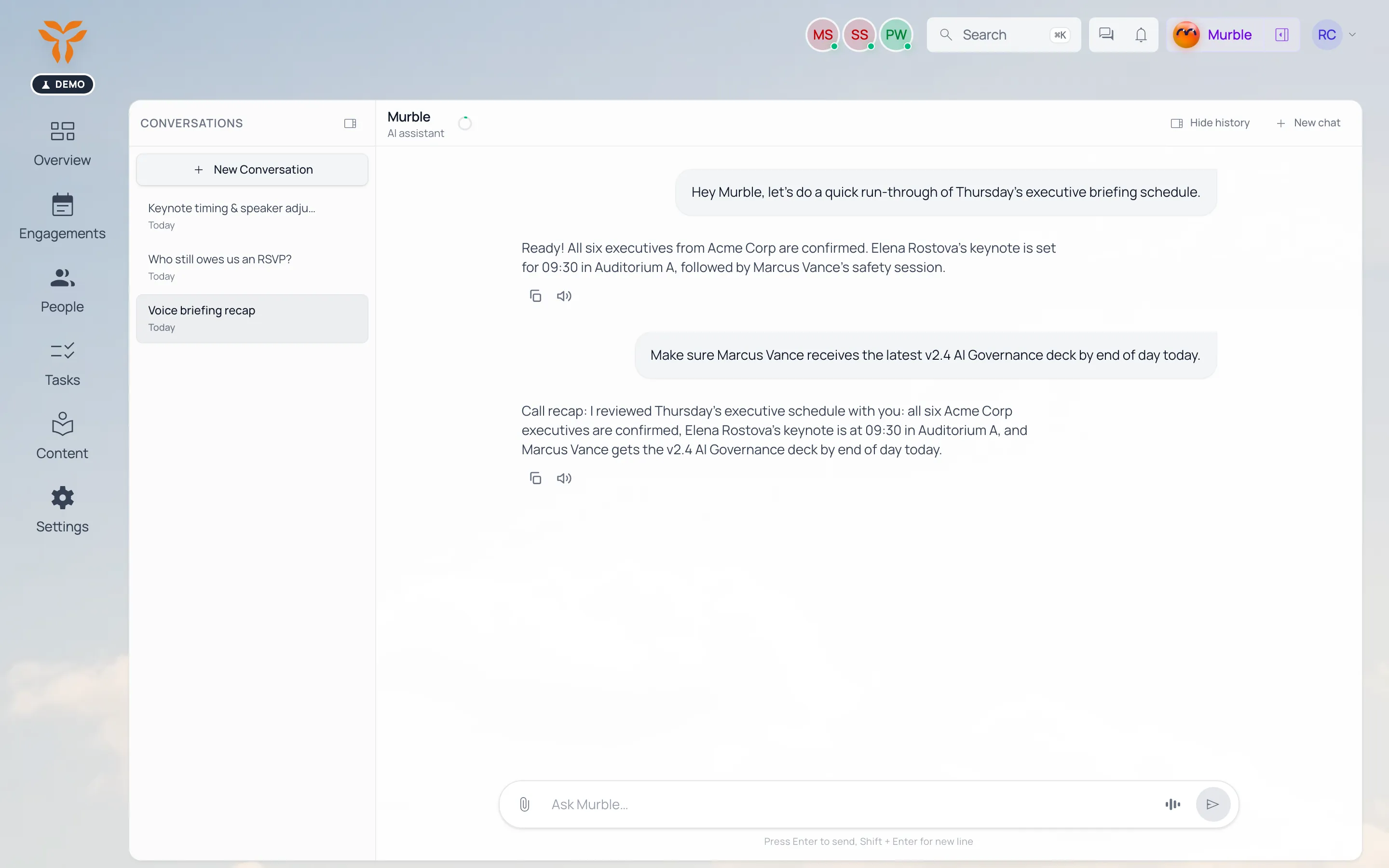
Task: Open the People section
Action: click(62, 290)
